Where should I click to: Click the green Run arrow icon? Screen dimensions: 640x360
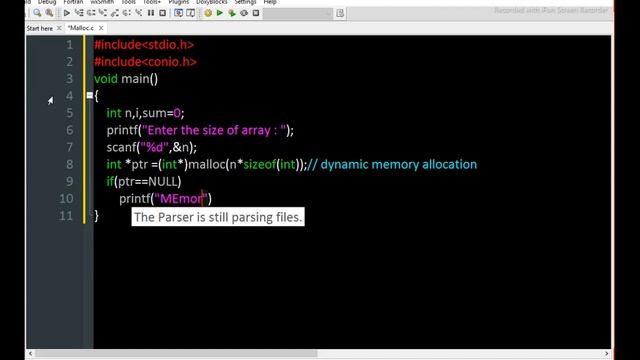[x=220, y=13]
